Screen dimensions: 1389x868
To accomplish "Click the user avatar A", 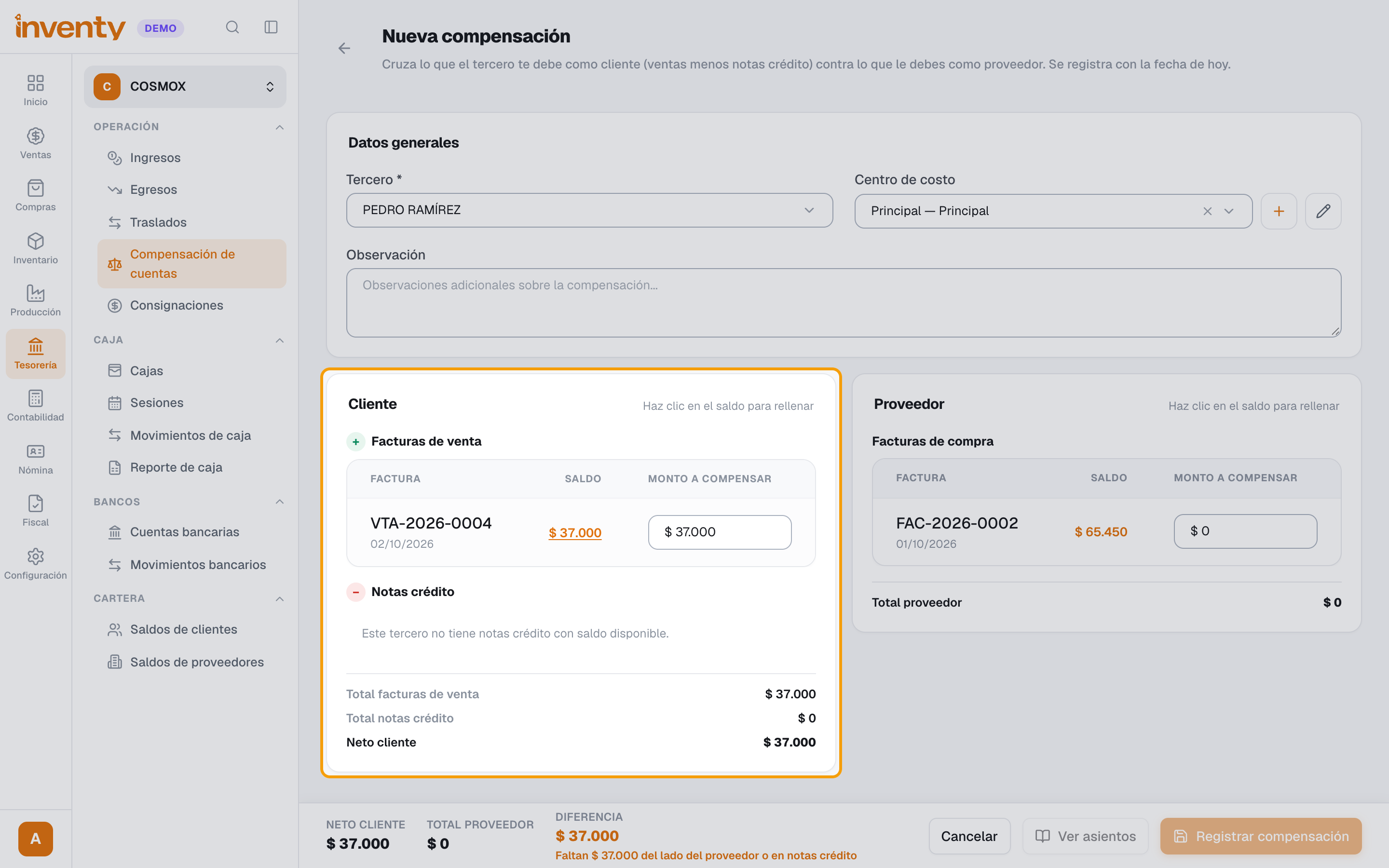I will click(x=36, y=839).
